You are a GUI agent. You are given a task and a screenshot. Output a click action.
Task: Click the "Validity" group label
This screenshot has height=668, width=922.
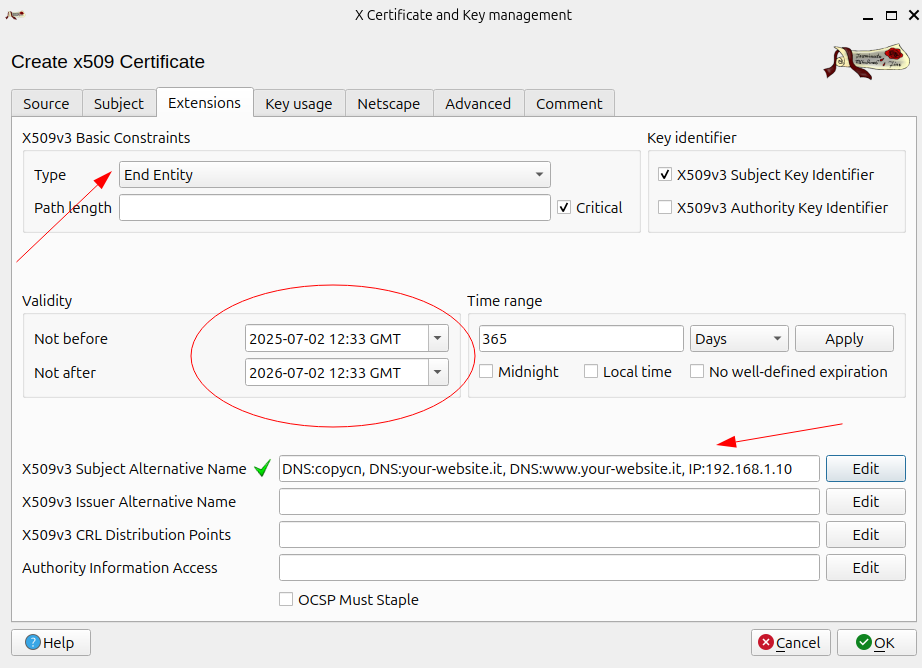[47, 300]
